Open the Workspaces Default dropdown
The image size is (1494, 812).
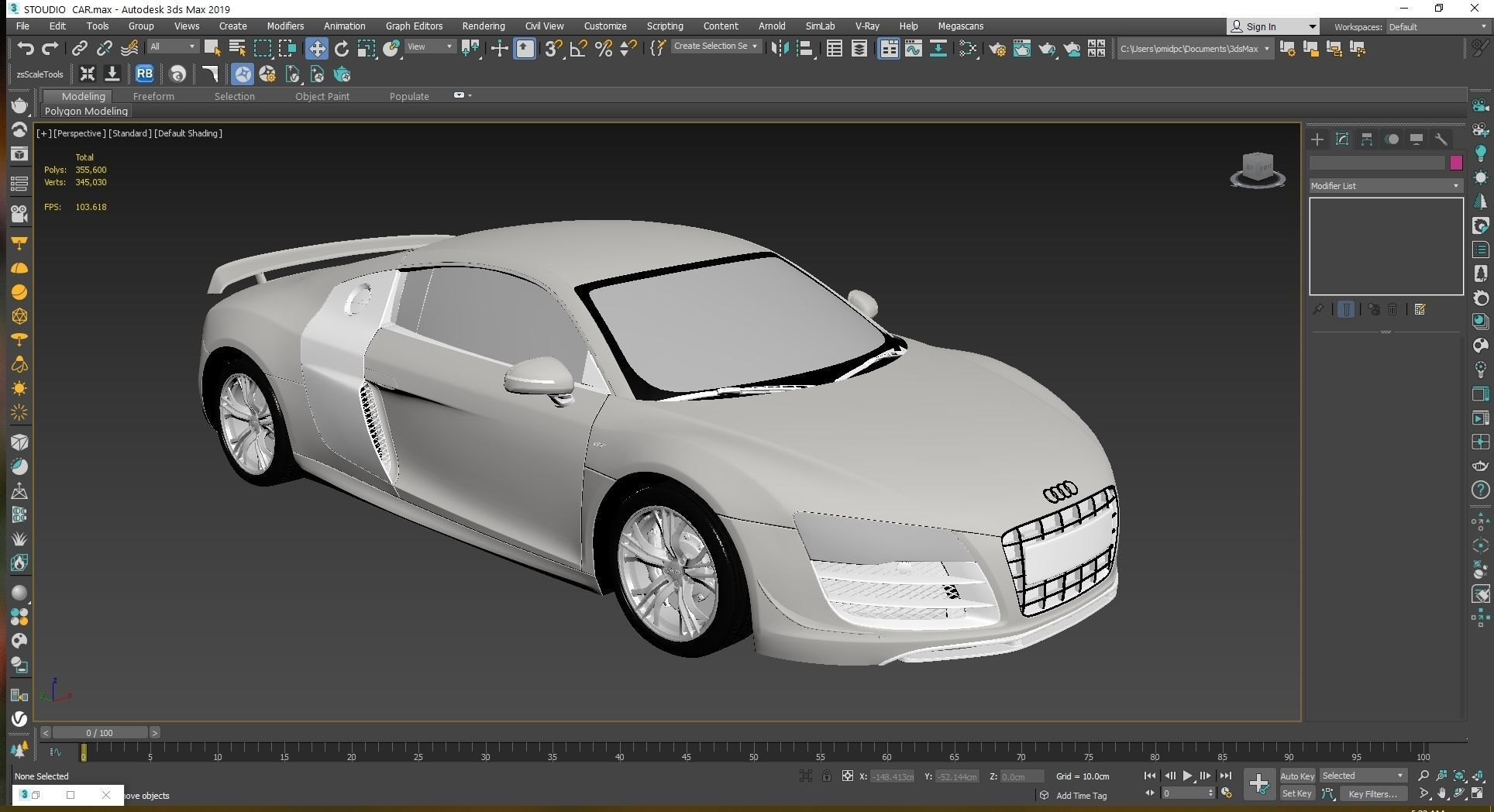coord(1437,26)
